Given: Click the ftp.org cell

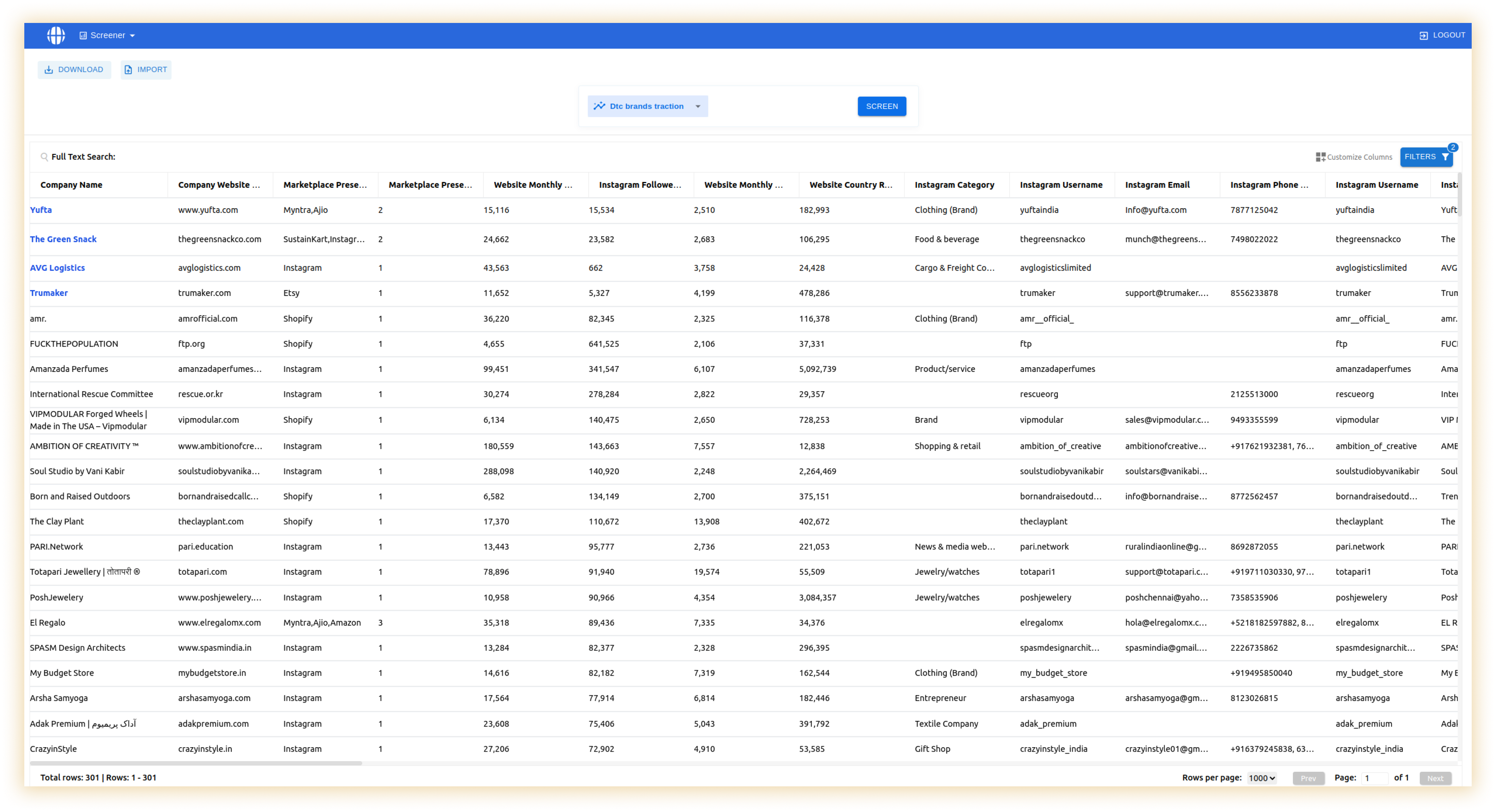Looking at the screenshot, I should click(x=191, y=344).
